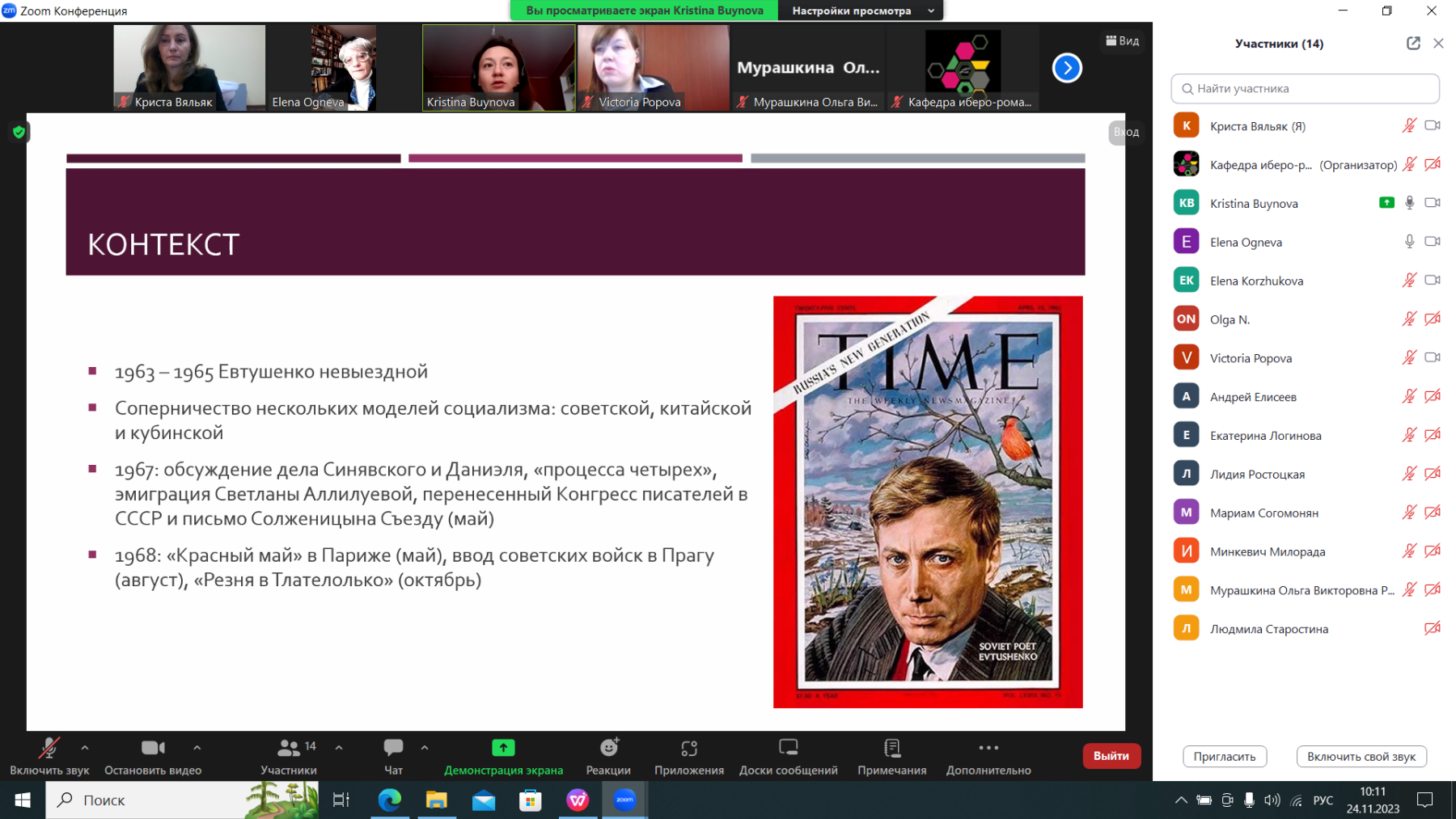
Task: Switch to Zoom taskbar icon
Action: coord(624,800)
